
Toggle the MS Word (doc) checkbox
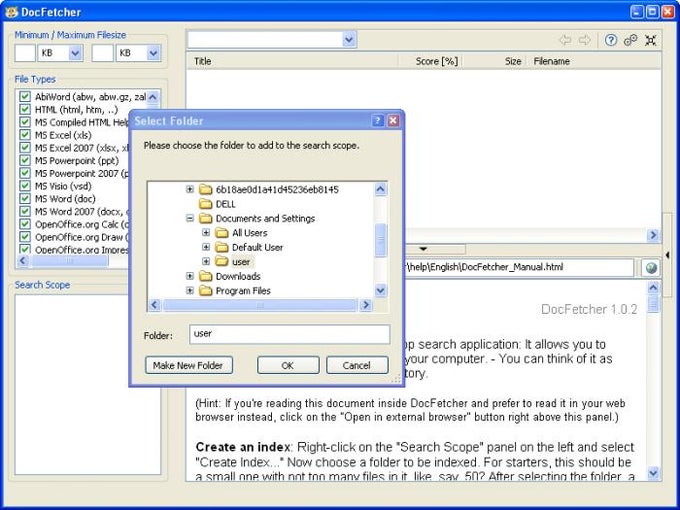click(25, 199)
